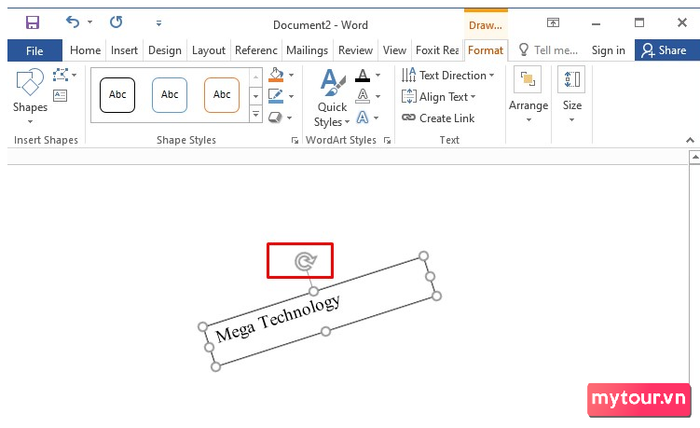Open the Edit Shape dropdown

tap(64, 75)
